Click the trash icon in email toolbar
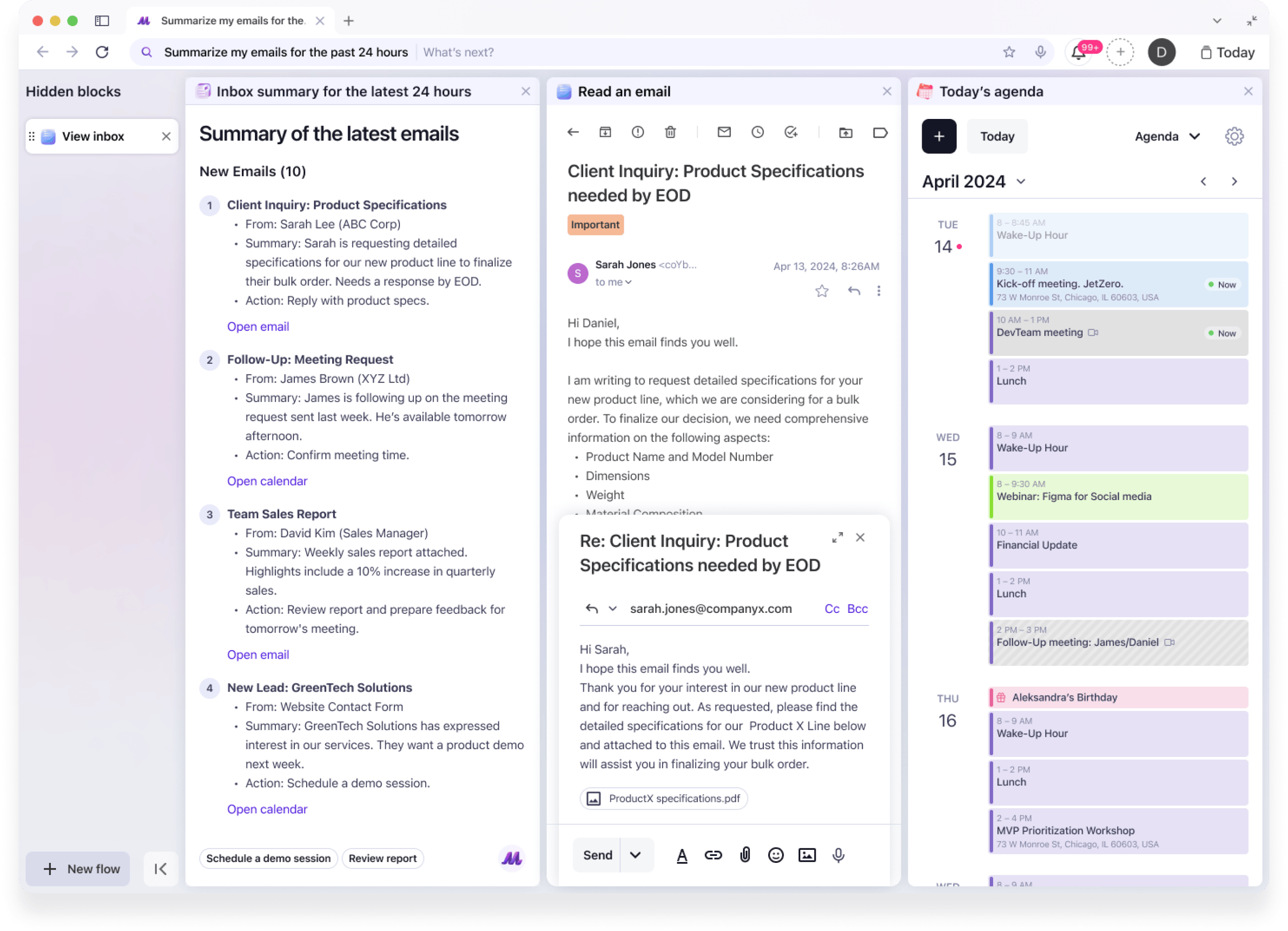 (670, 132)
